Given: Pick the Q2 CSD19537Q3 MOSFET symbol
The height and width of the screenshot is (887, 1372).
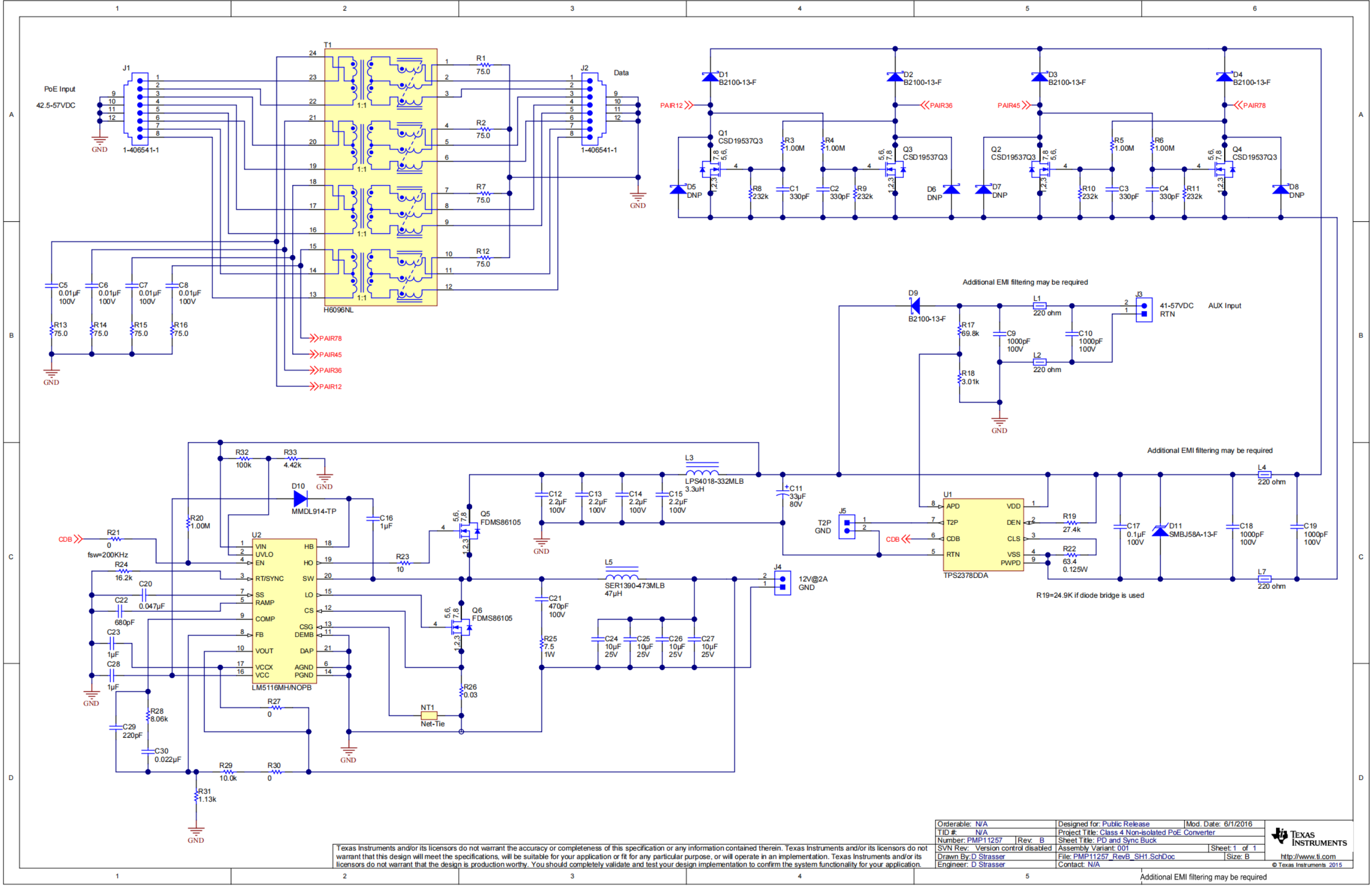Looking at the screenshot, I should [x=1040, y=170].
